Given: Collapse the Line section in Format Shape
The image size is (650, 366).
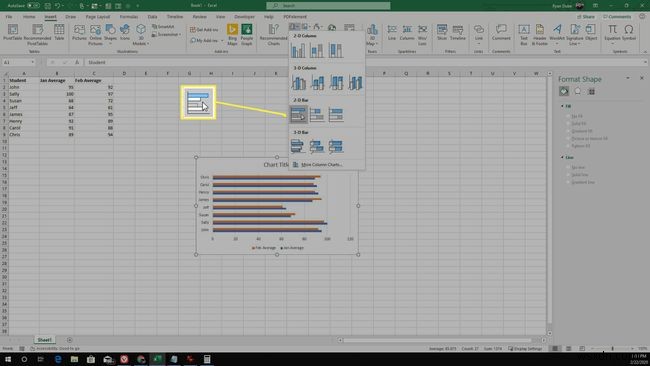Looking at the screenshot, I should click(x=563, y=158).
